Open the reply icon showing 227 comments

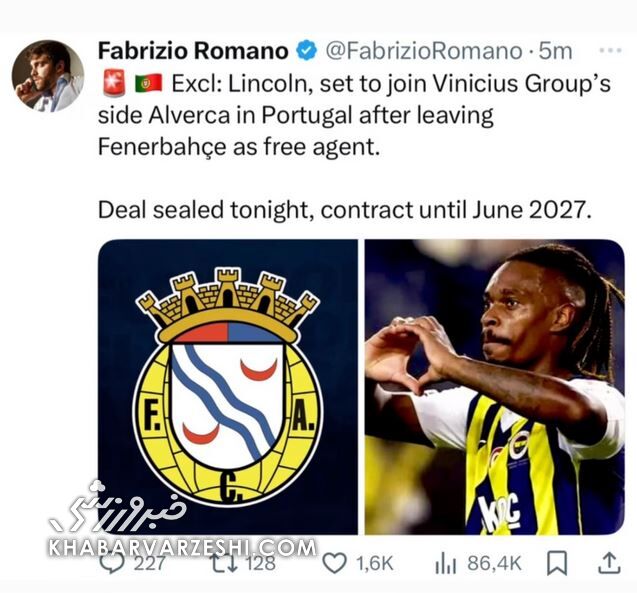[x=113, y=564]
